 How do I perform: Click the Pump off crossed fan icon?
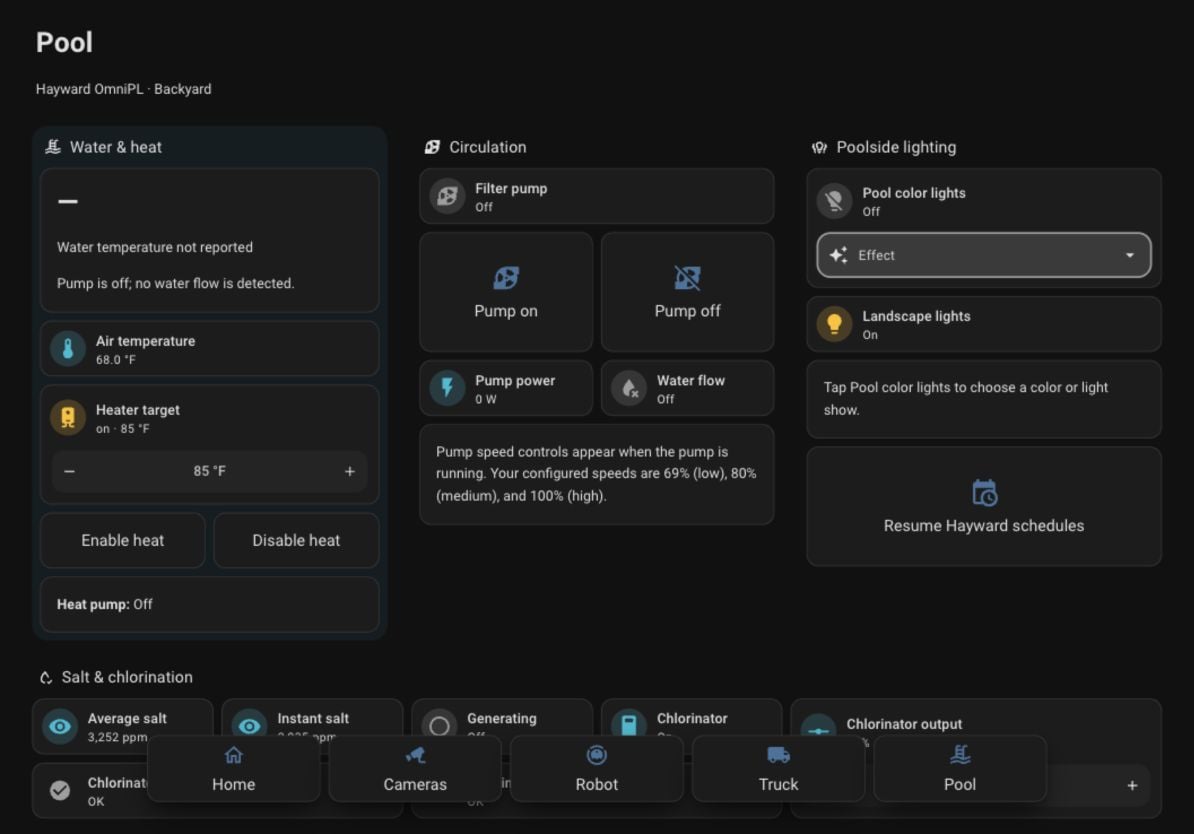[687, 278]
